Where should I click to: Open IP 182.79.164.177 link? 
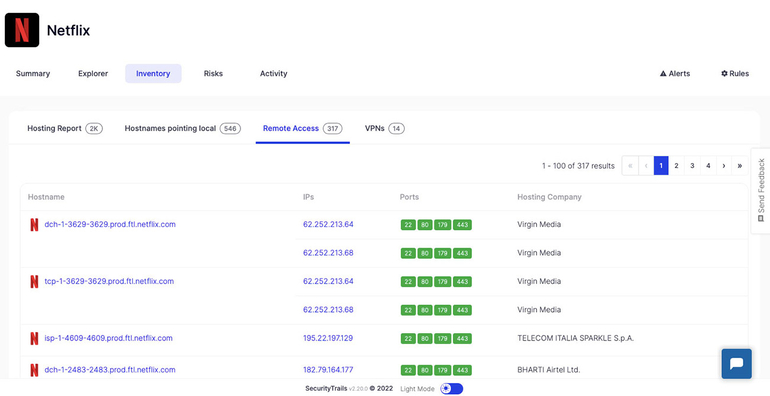[328, 370]
